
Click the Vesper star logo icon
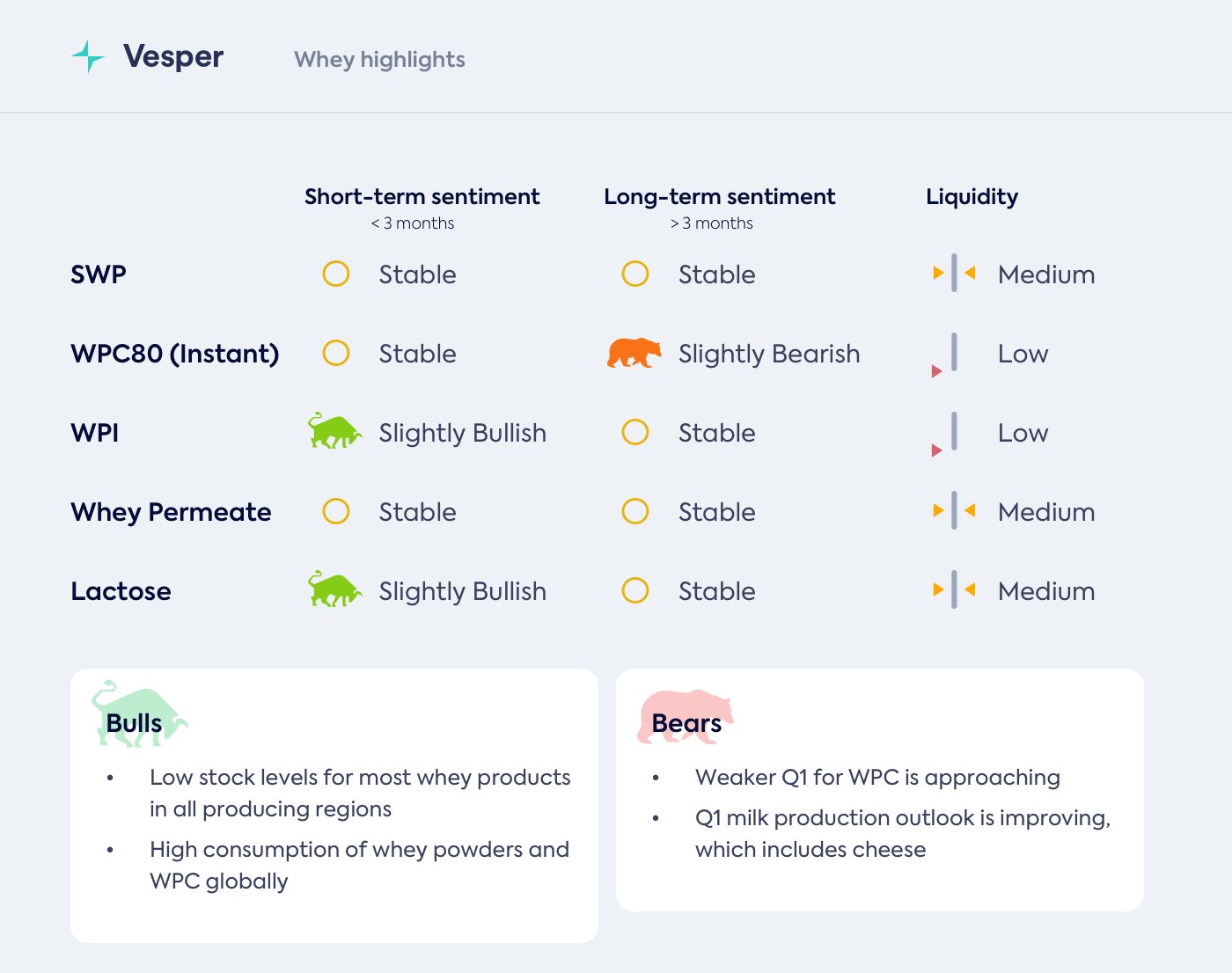88,56
